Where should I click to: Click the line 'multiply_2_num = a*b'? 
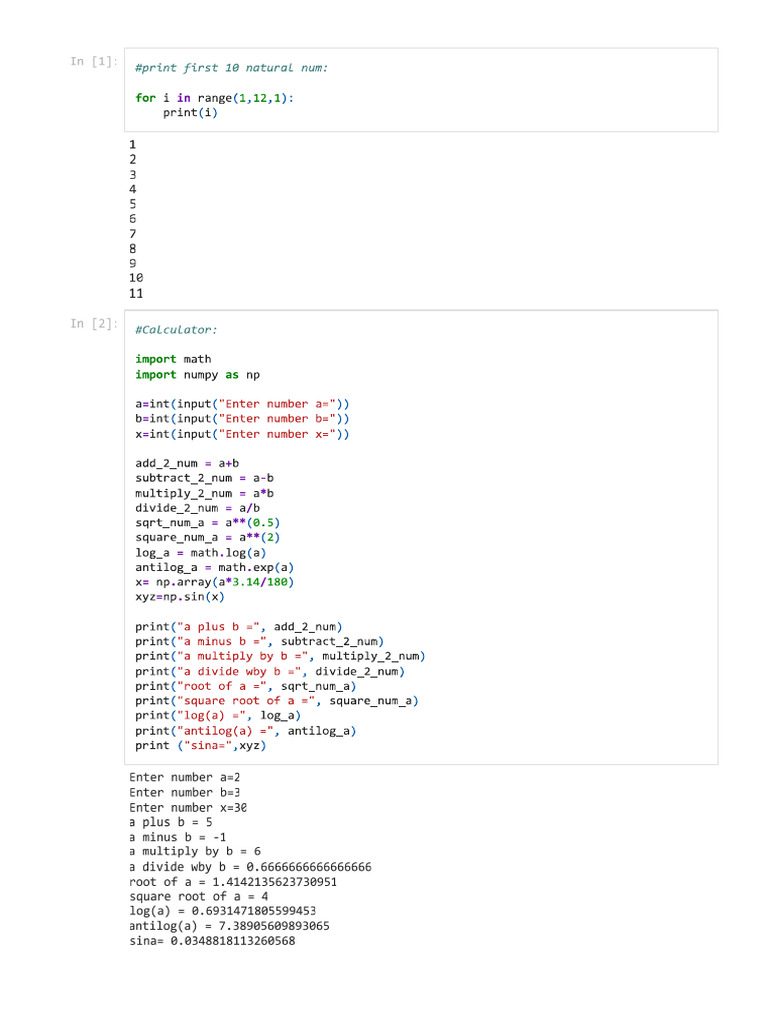coord(204,493)
